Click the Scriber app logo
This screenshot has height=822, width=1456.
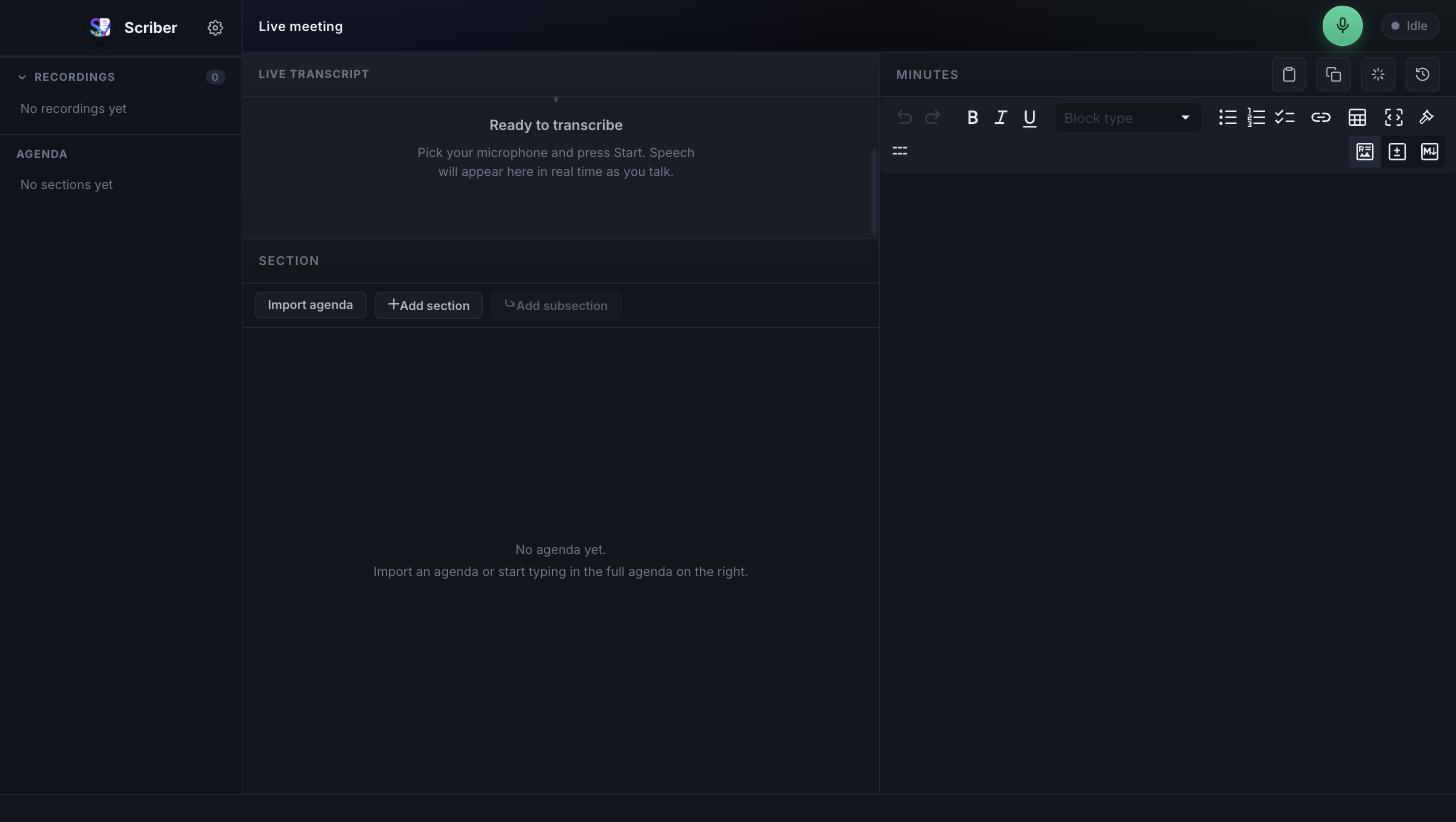point(100,27)
